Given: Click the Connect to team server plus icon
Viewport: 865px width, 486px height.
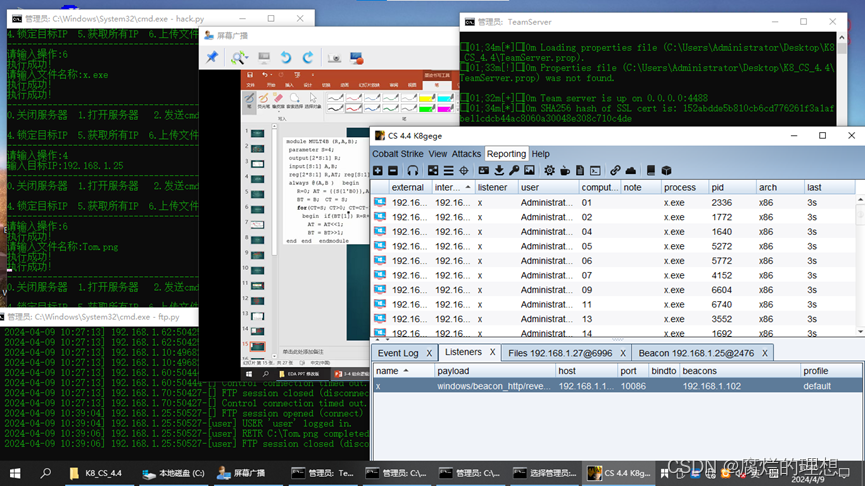Looking at the screenshot, I should [x=378, y=170].
